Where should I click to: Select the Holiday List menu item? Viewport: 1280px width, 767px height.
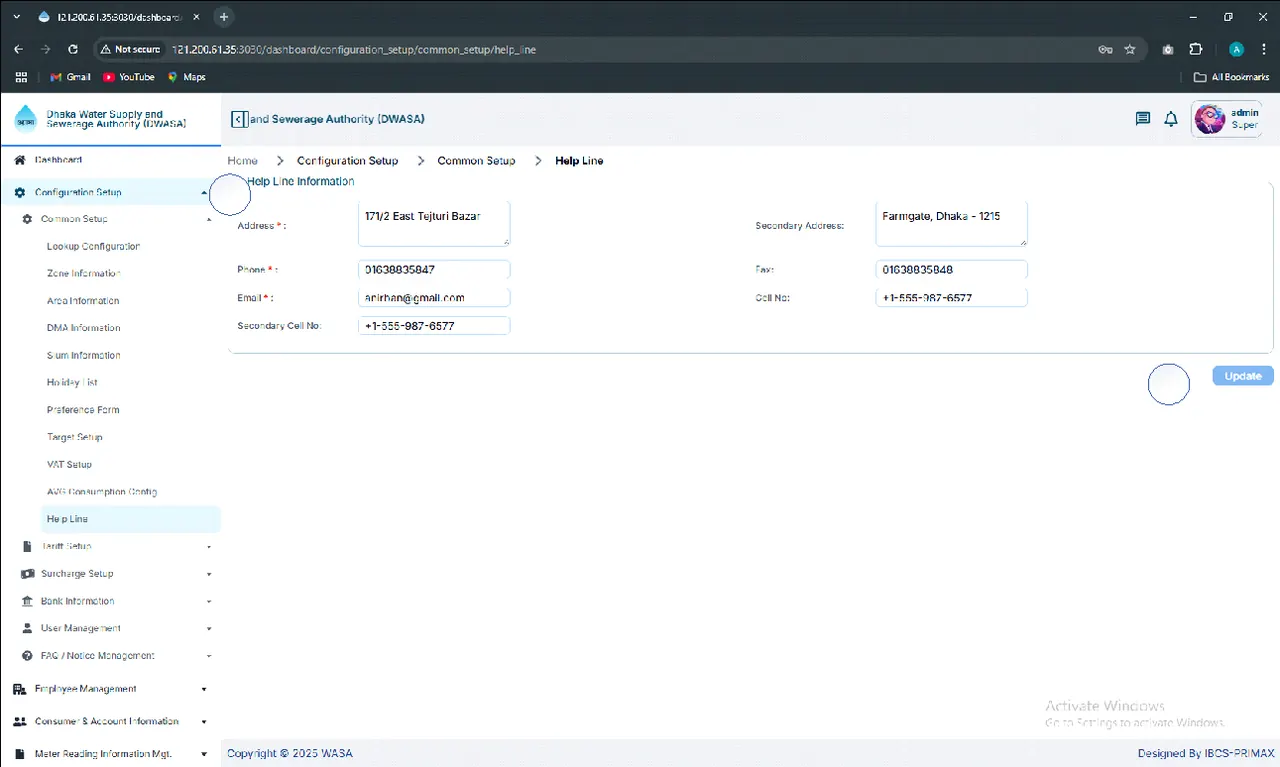pyautogui.click(x=72, y=382)
